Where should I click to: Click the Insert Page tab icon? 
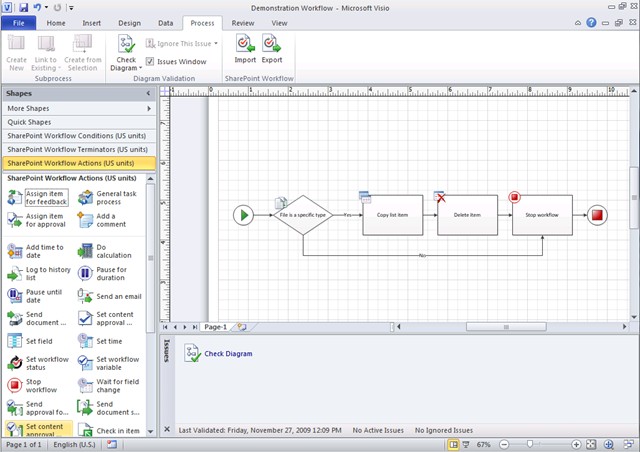click(242, 327)
